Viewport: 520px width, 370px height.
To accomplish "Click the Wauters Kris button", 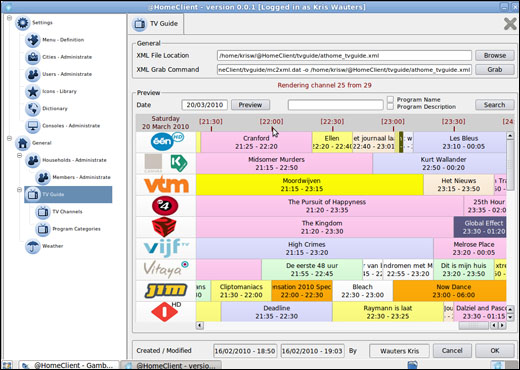I will pos(399,351).
